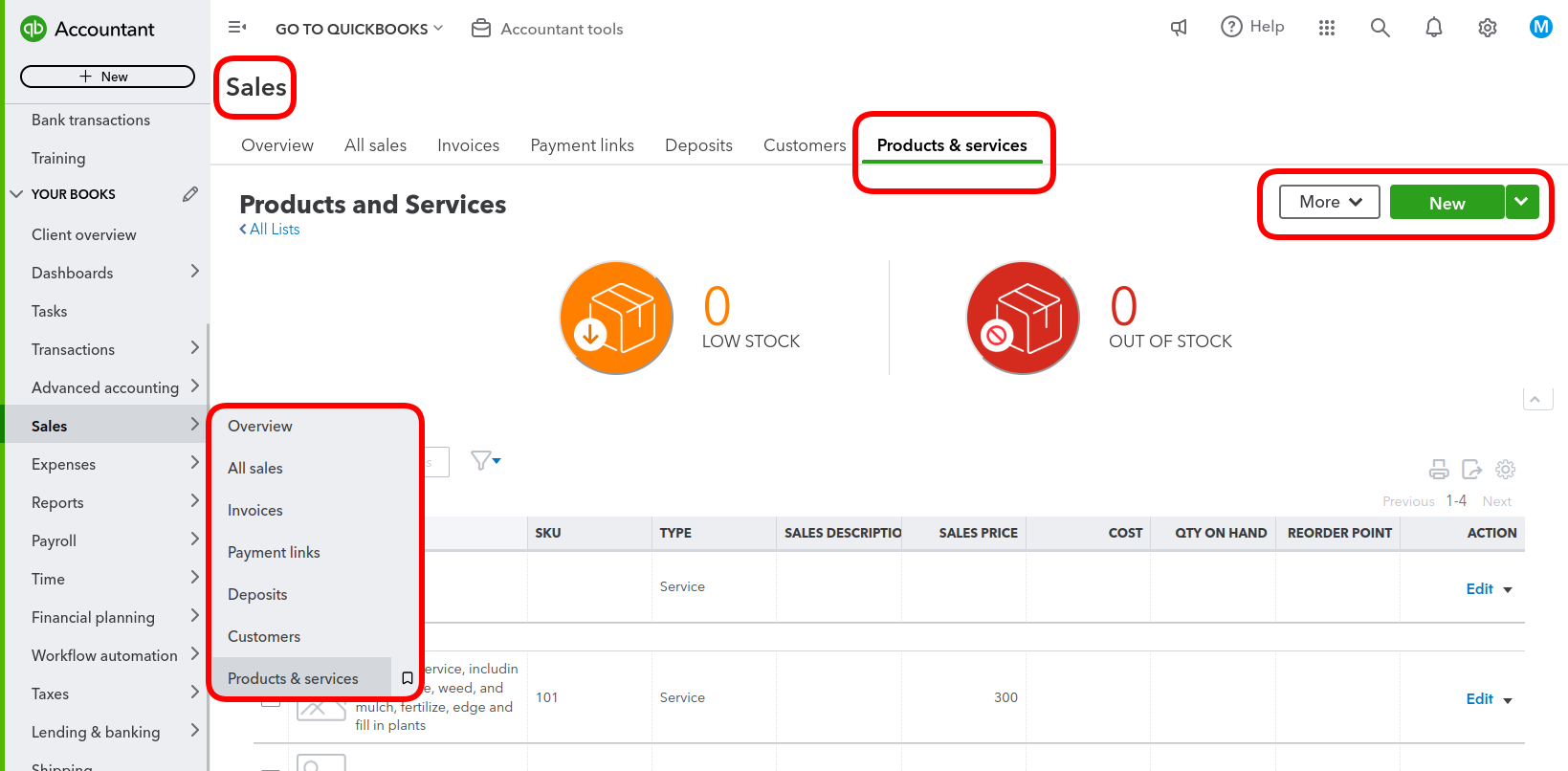Open the notifications bell
The height and width of the screenshot is (771, 1568).
coord(1433,28)
